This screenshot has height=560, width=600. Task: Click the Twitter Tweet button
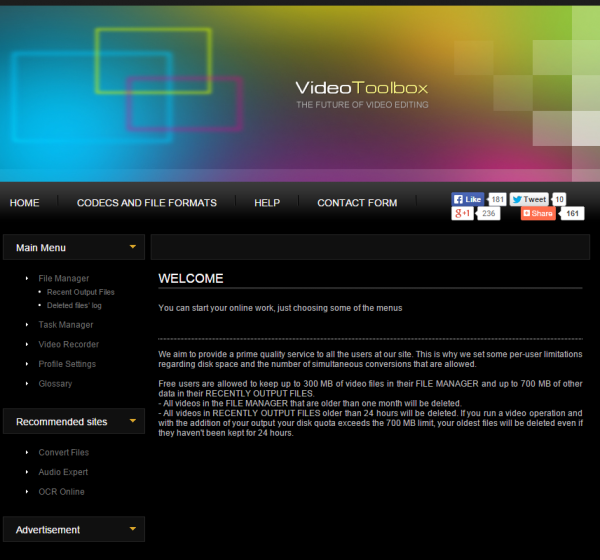pyautogui.click(x=529, y=199)
